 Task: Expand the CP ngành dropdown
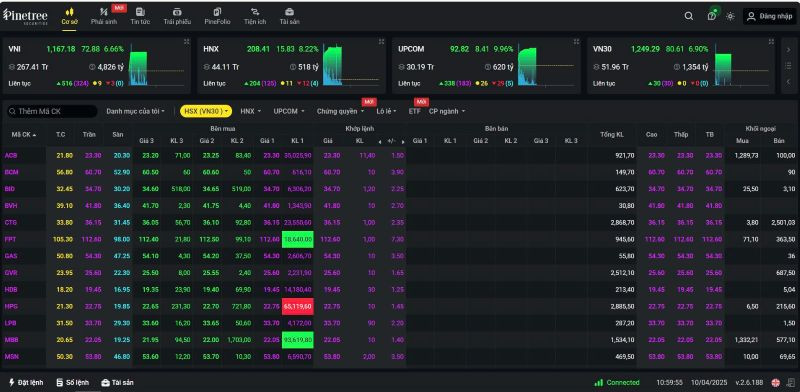pyautogui.click(x=447, y=111)
